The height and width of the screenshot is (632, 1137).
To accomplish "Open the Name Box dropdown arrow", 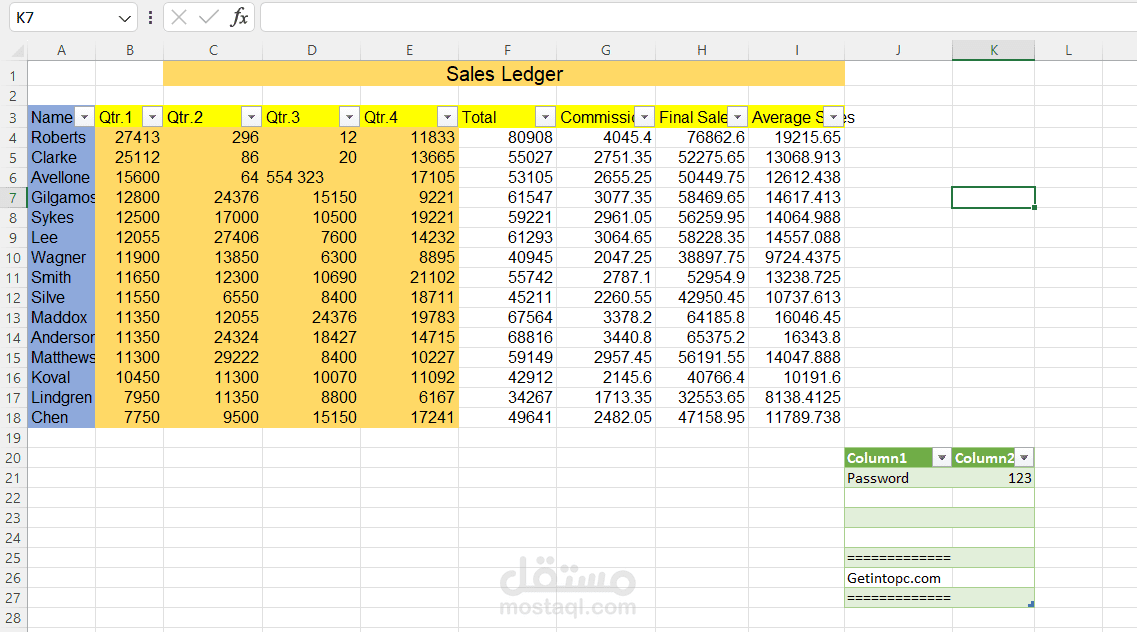I will (x=123, y=17).
